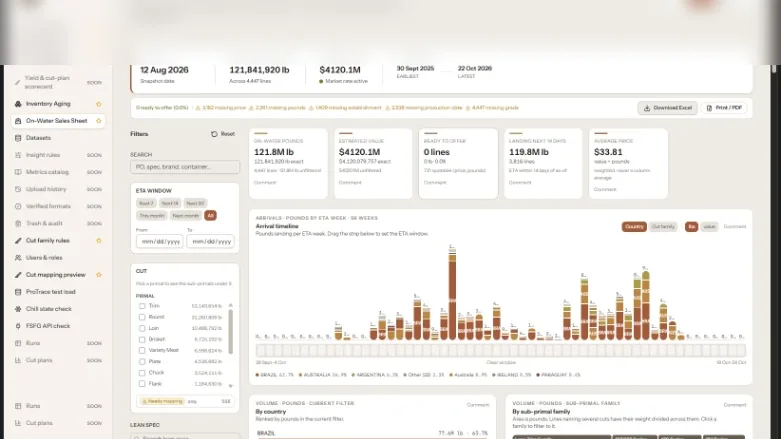The width and height of the screenshot is (781, 439).
Task: Click the Print / PDF button
Action: click(x=724, y=108)
